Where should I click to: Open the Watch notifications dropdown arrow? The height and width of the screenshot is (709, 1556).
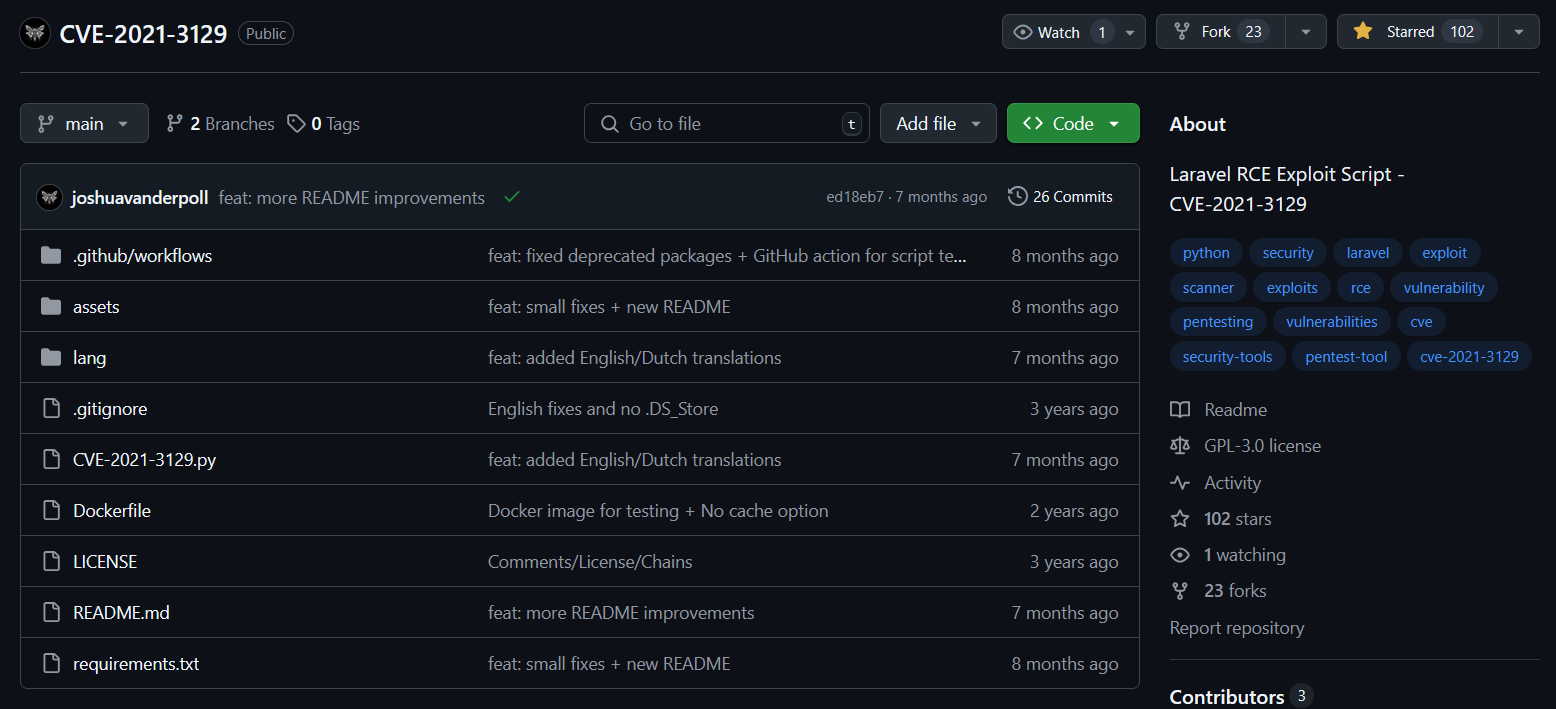(1130, 32)
